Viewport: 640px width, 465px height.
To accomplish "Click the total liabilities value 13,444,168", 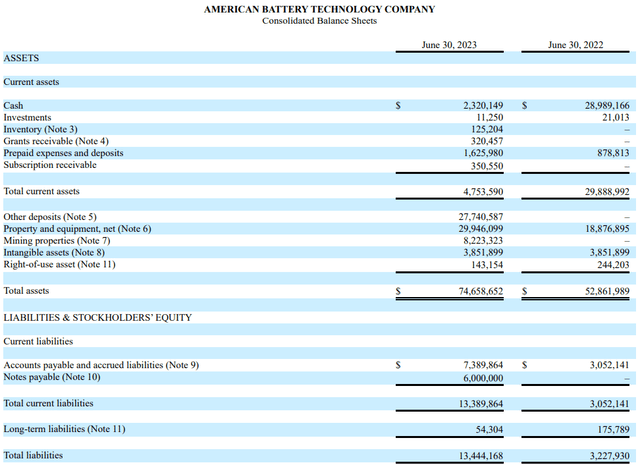I will click(x=481, y=456).
